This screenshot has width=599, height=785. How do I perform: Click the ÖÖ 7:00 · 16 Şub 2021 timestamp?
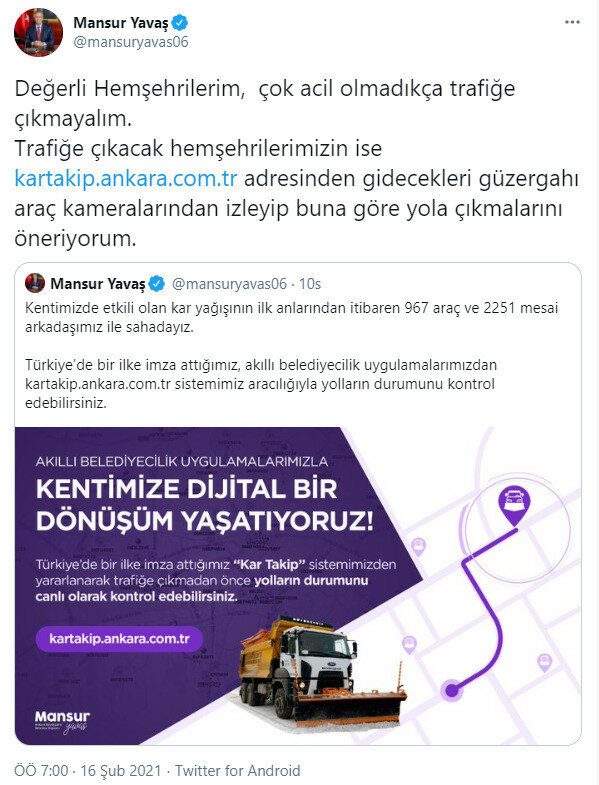(x=88, y=770)
